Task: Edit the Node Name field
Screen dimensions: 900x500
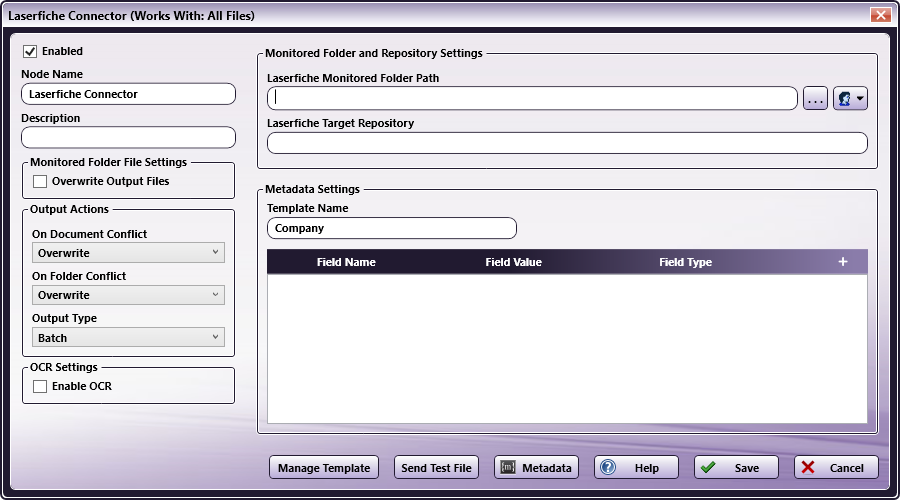Action: 129,94
